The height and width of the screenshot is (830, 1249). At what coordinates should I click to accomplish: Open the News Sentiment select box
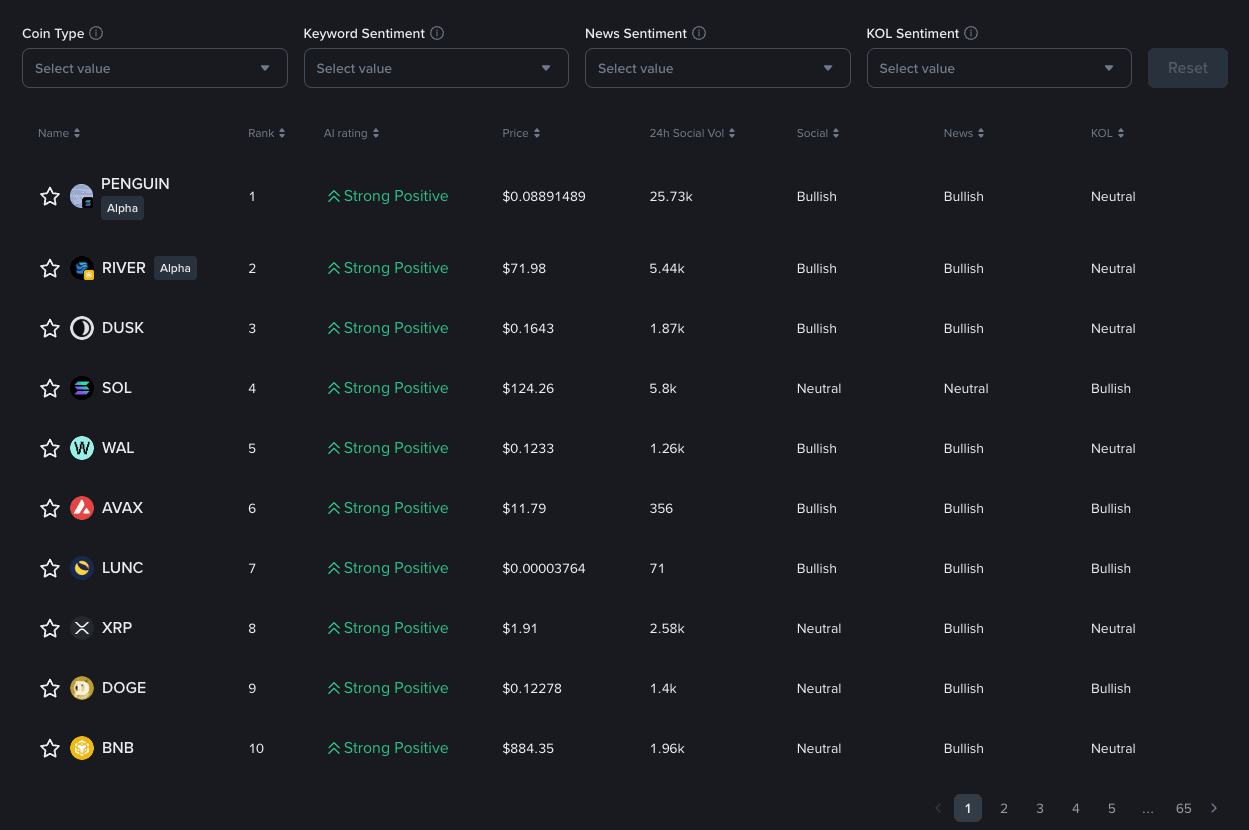[717, 68]
